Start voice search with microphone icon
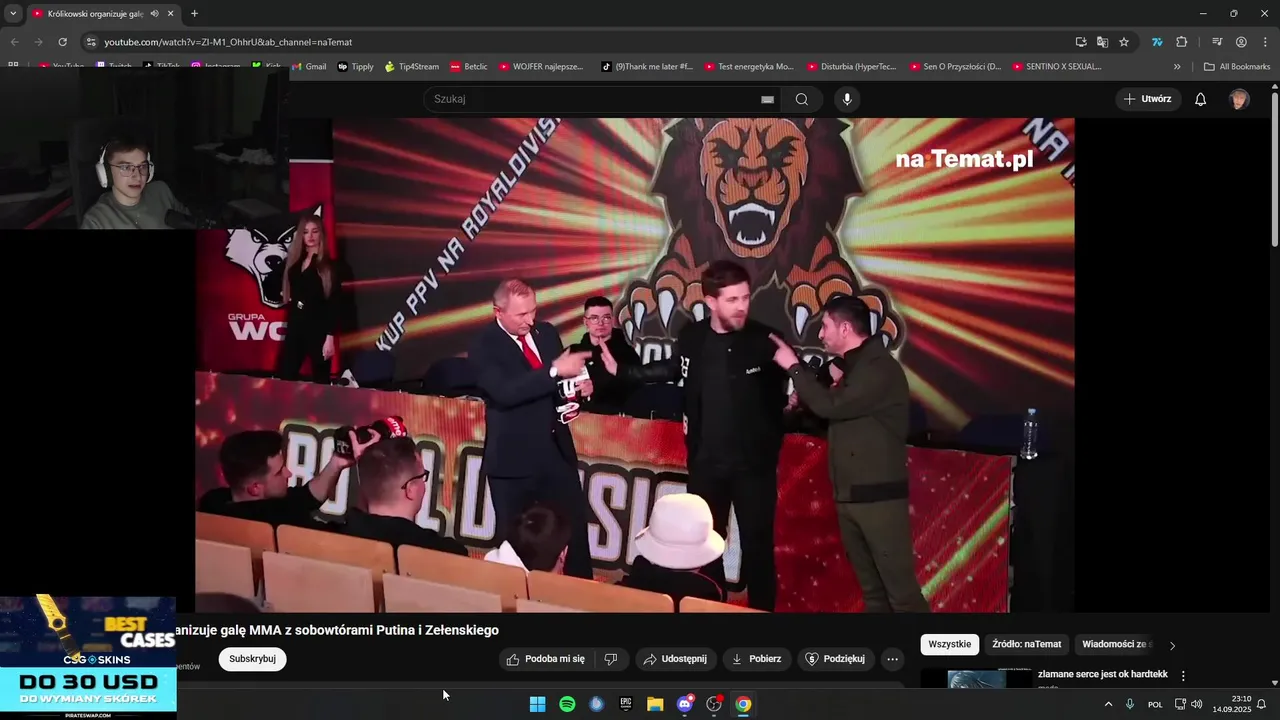The image size is (1280, 720). point(847,99)
